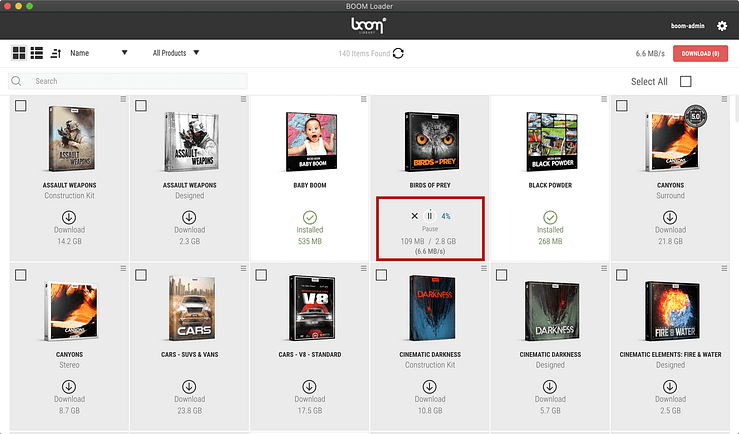The width and height of the screenshot is (739, 434).
Task: Tick the Select All checkbox
Action: (686, 82)
